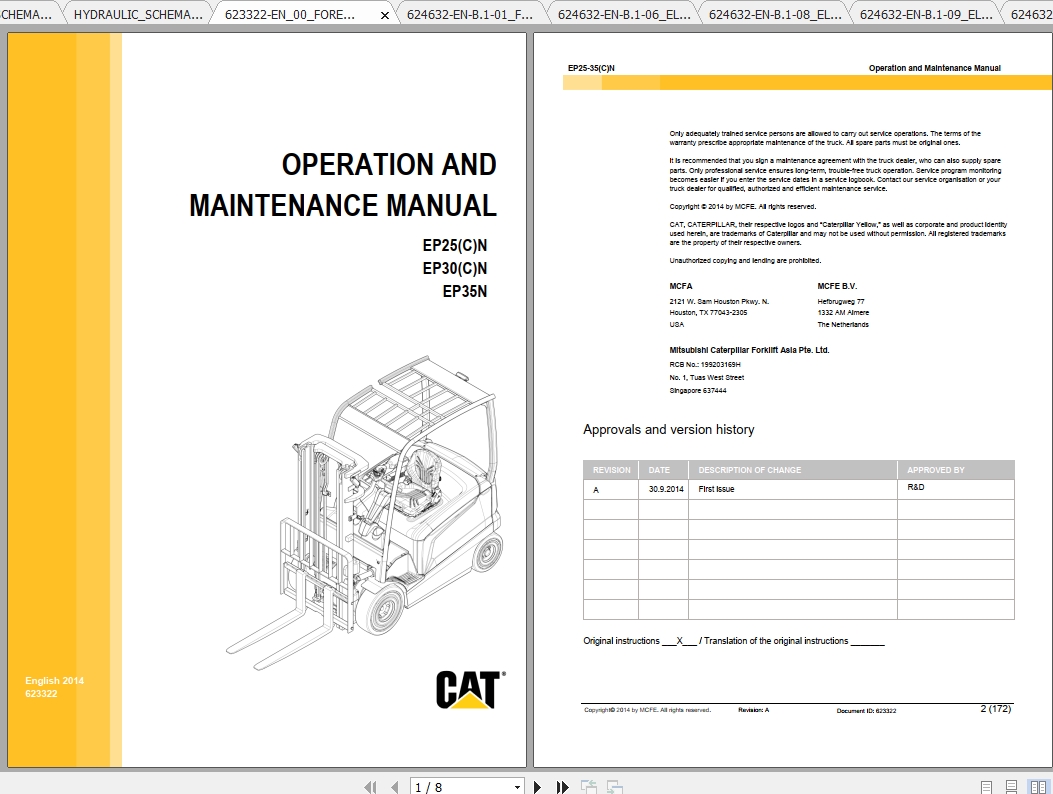Navigate to the previous page
The height and width of the screenshot is (794, 1053).
click(394, 787)
